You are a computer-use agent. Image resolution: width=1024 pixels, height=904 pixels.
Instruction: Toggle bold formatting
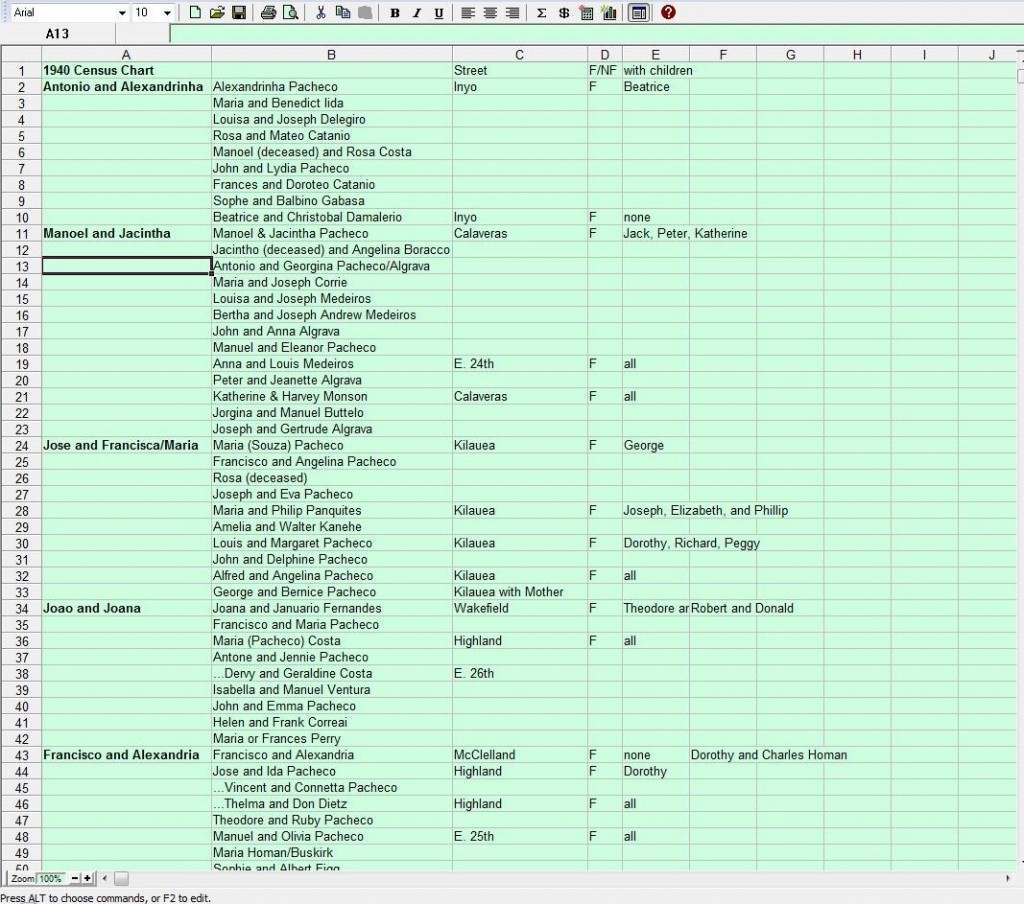pos(394,13)
